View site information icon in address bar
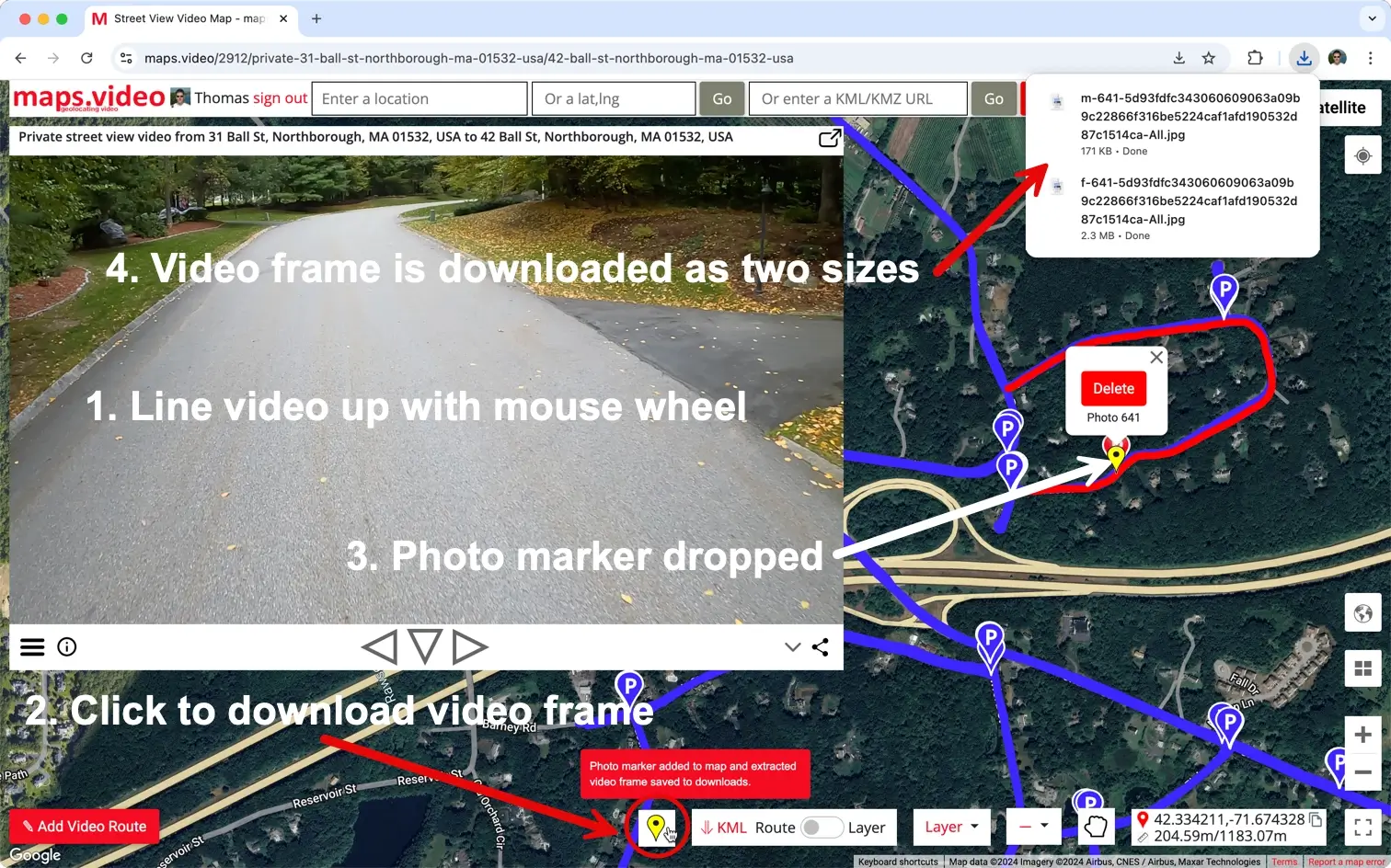 (x=126, y=58)
